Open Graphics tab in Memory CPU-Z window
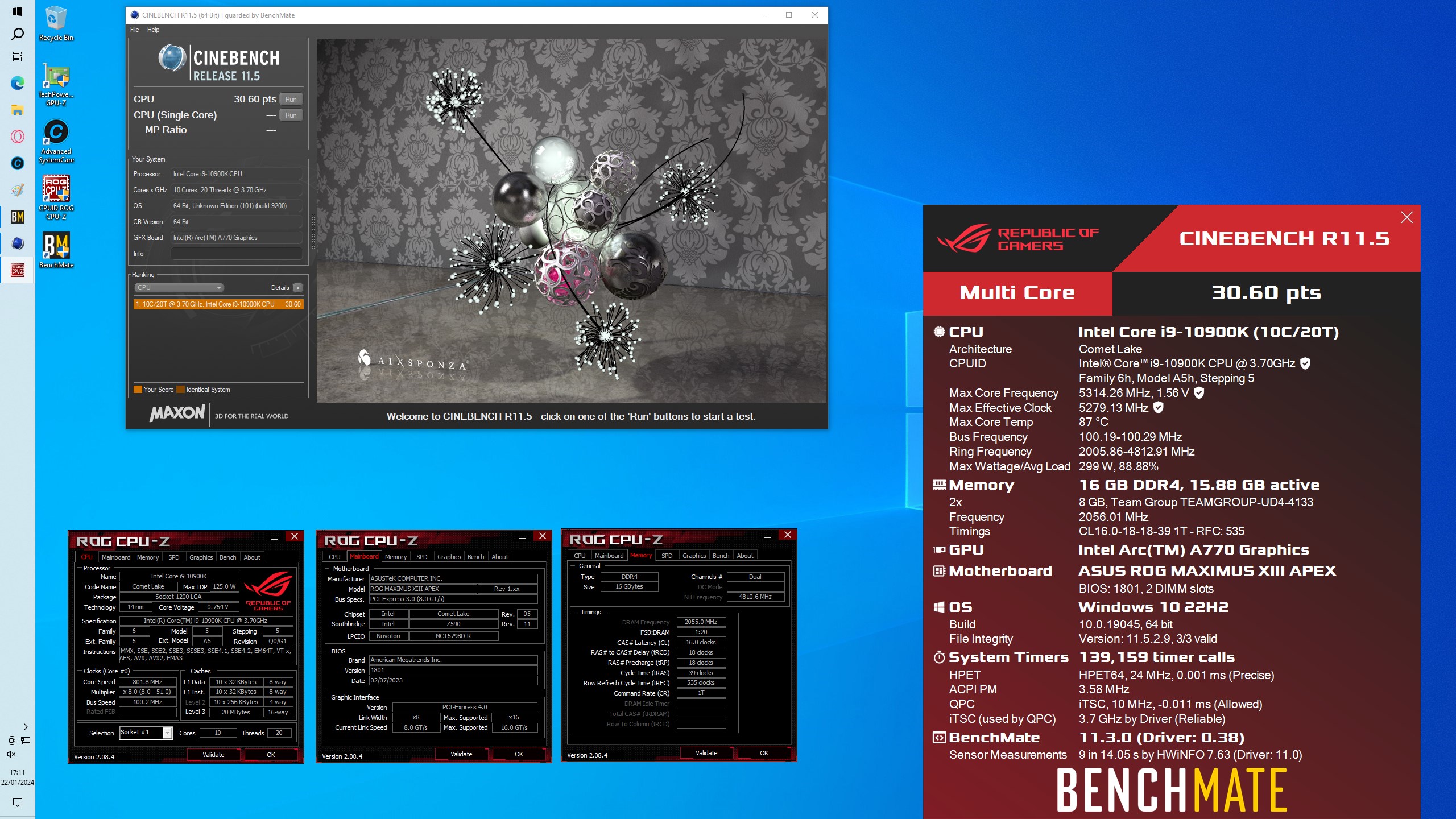The image size is (1456, 819). pyautogui.click(x=694, y=556)
